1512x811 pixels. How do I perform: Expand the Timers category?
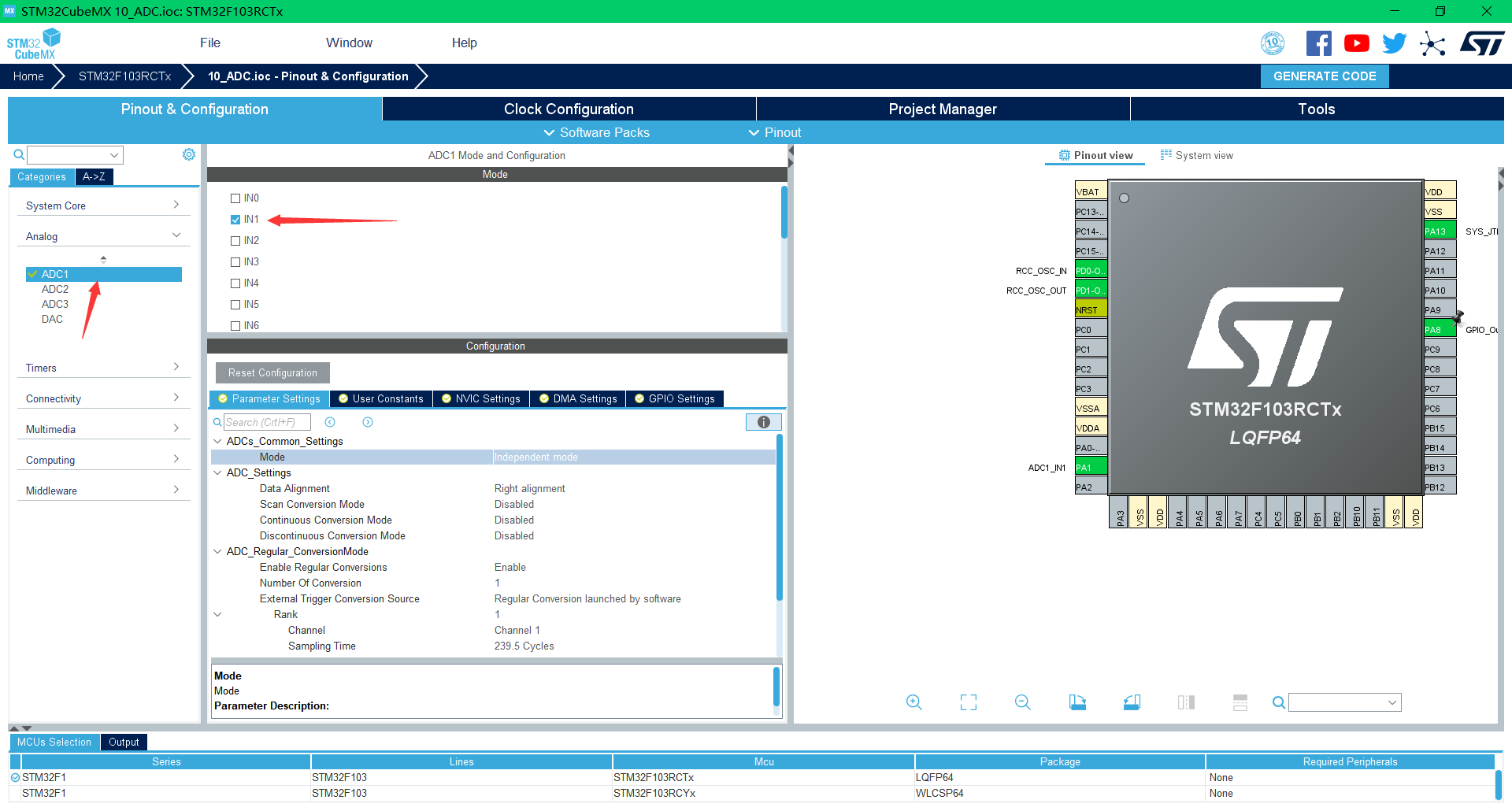102,368
